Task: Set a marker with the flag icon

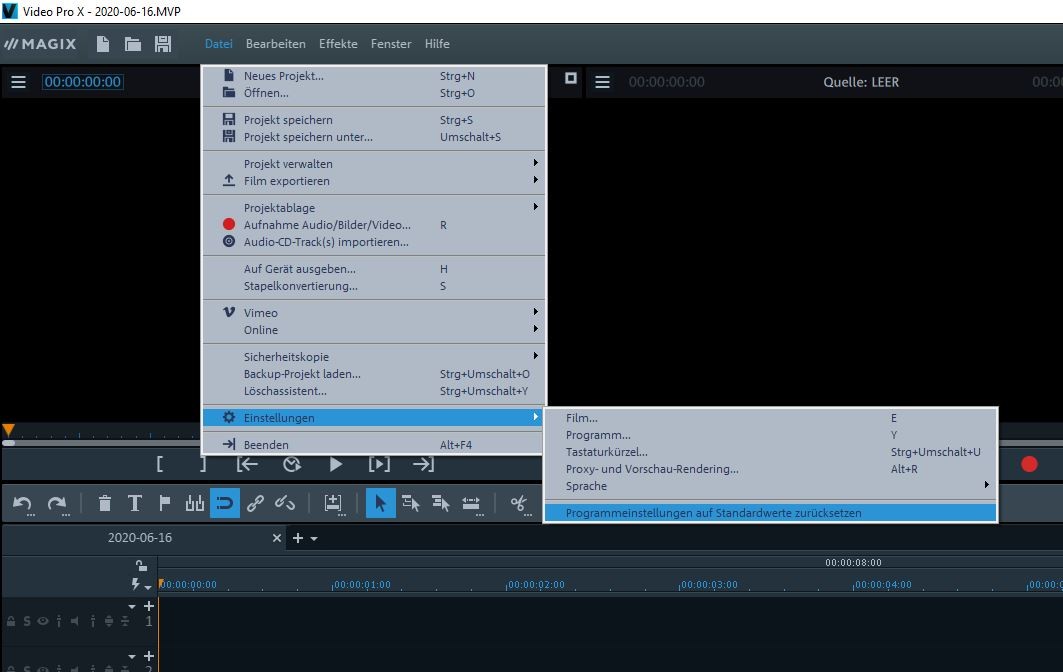Action: [x=164, y=503]
